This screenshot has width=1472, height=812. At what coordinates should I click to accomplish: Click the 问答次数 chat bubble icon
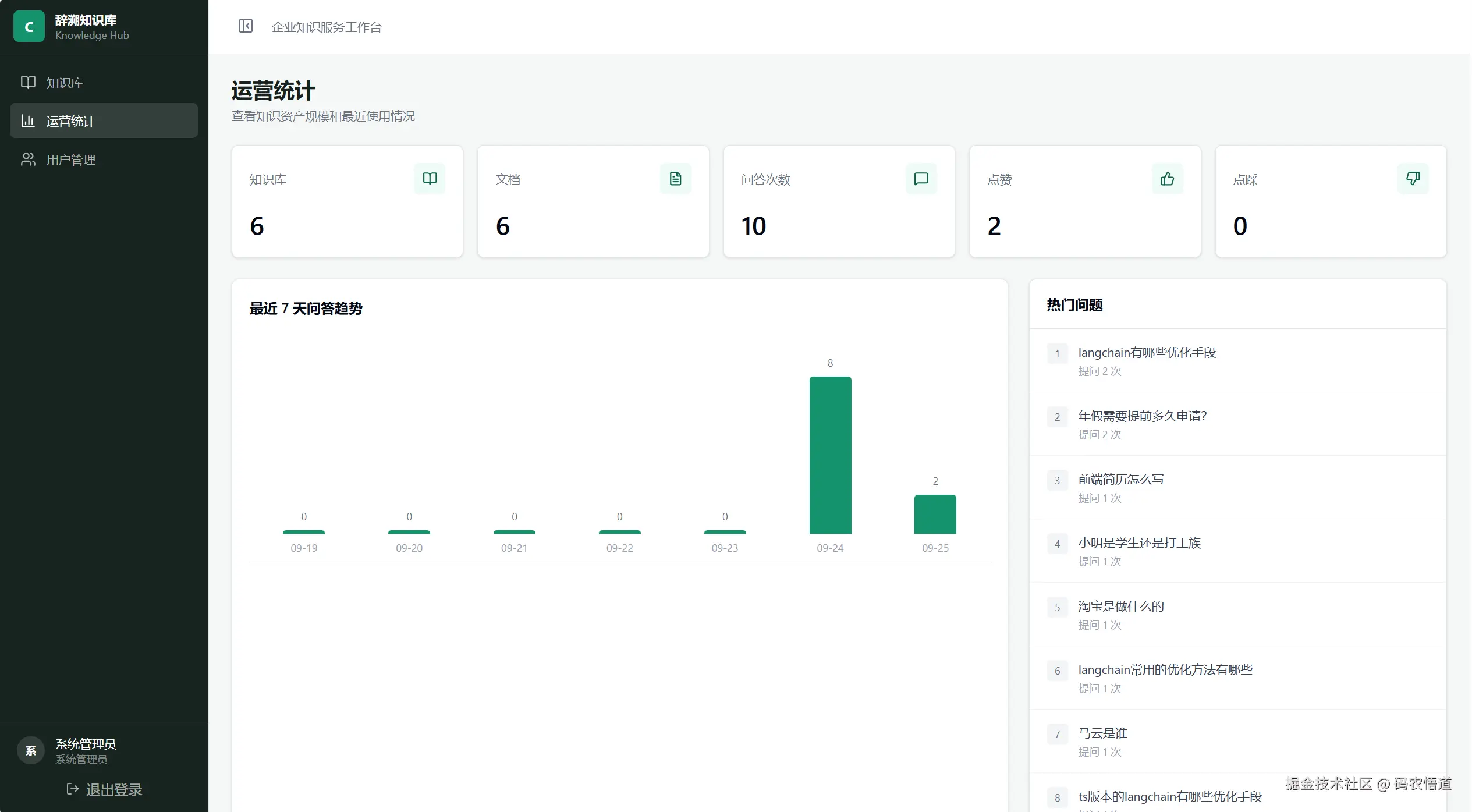921,179
